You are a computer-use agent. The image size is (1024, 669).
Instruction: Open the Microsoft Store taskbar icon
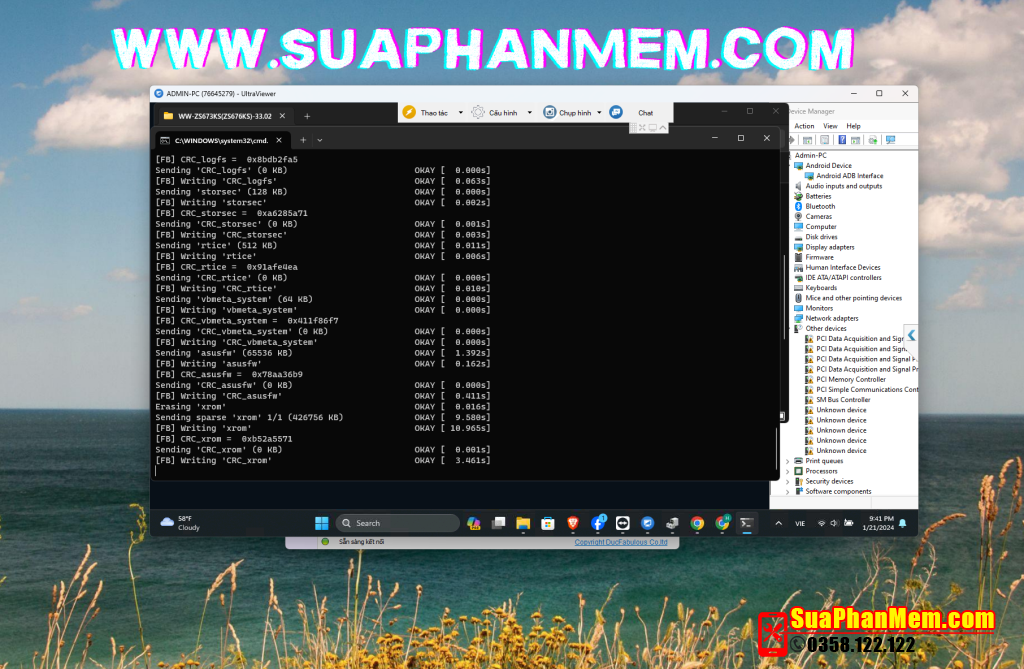point(548,523)
